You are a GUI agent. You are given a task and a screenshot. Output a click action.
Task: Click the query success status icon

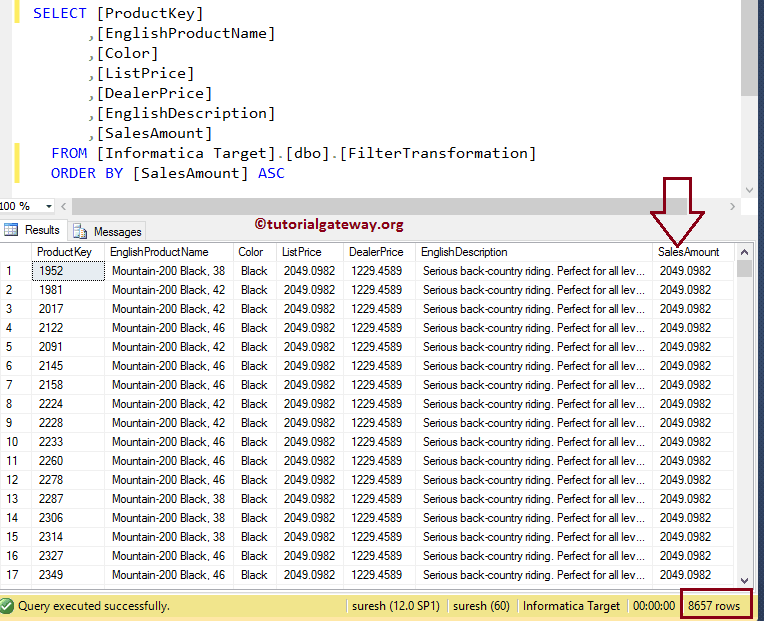(x=7, y=606)
